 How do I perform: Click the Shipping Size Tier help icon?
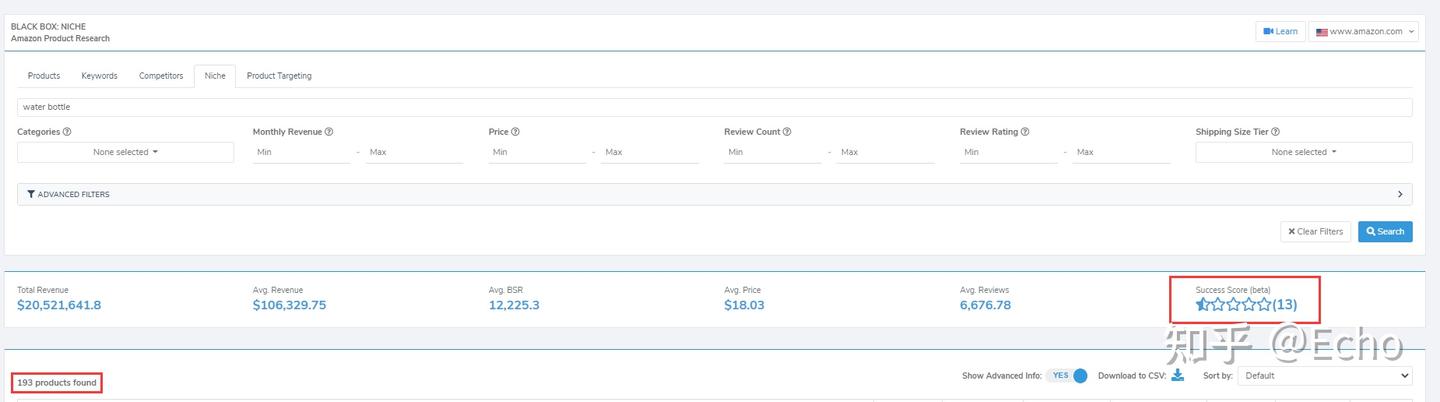pos(1275,132)
